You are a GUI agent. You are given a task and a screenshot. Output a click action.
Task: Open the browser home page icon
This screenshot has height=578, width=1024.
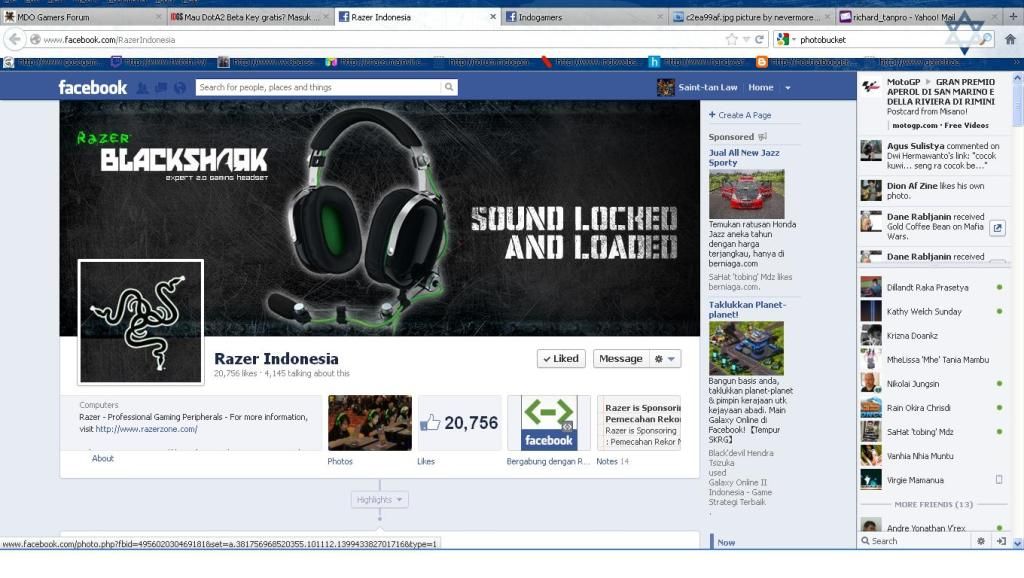pos(1010,39)
